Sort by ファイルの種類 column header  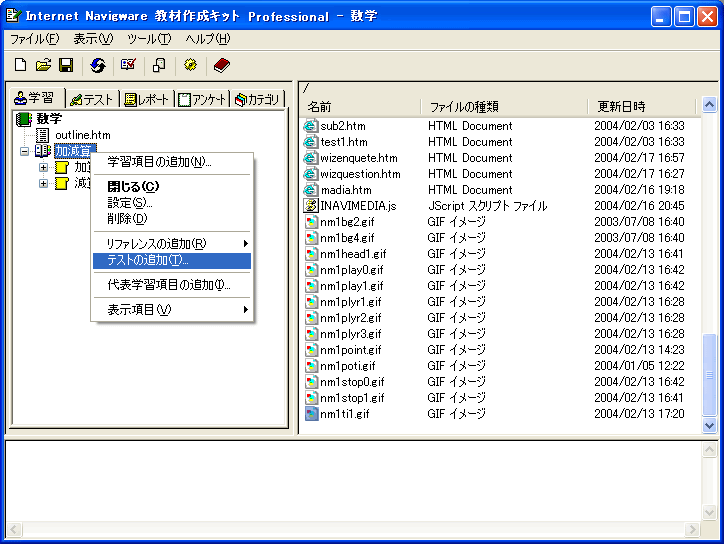(x=504, y=107)
